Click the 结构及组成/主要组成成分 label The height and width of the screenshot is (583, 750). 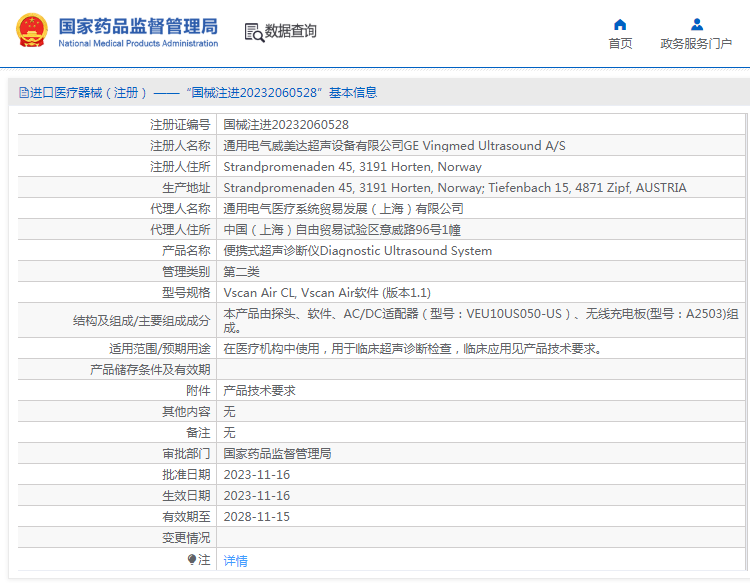click(x=142, y=321)
